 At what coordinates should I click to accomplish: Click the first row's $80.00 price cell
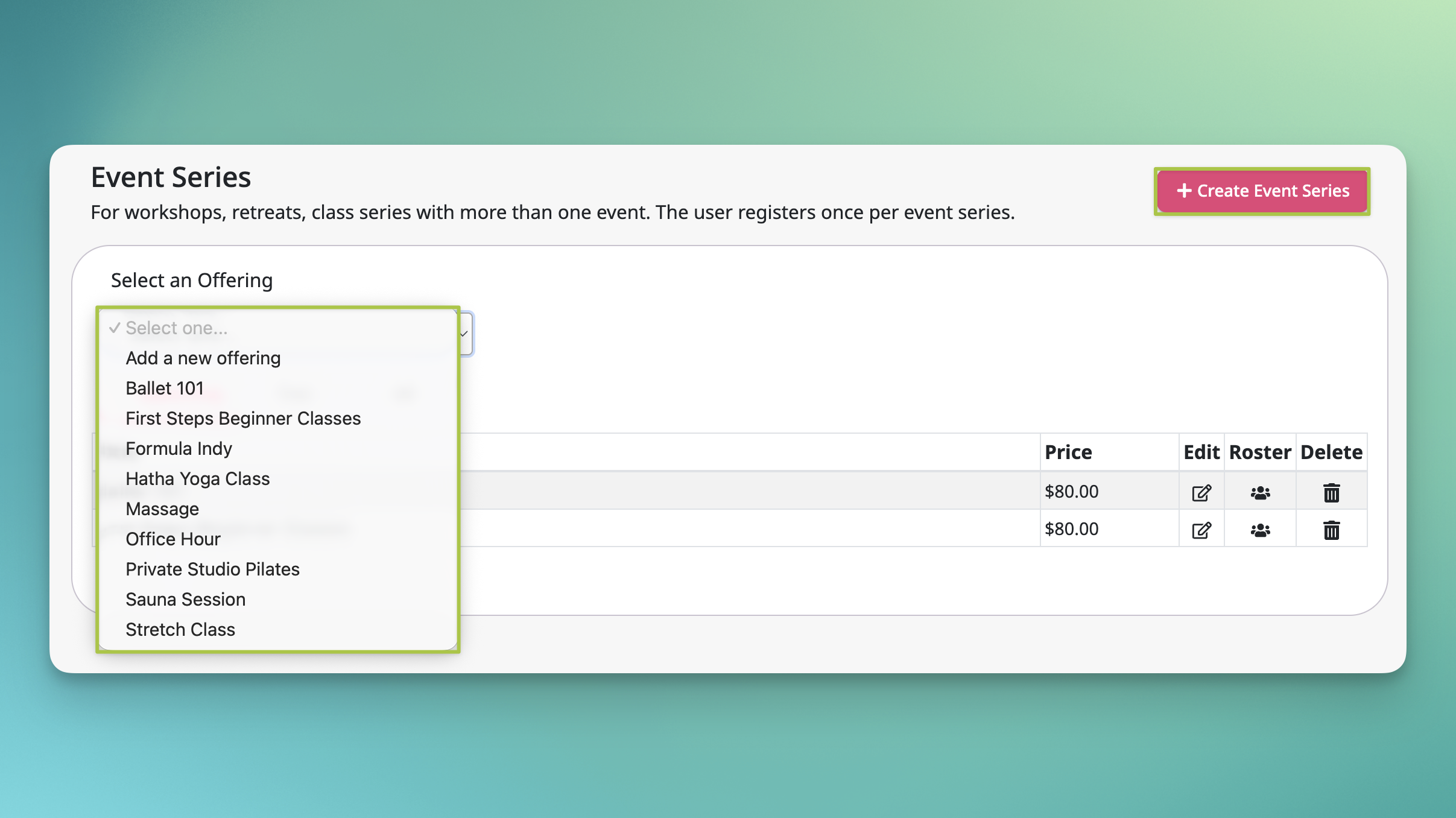(x=1109, y=491)
